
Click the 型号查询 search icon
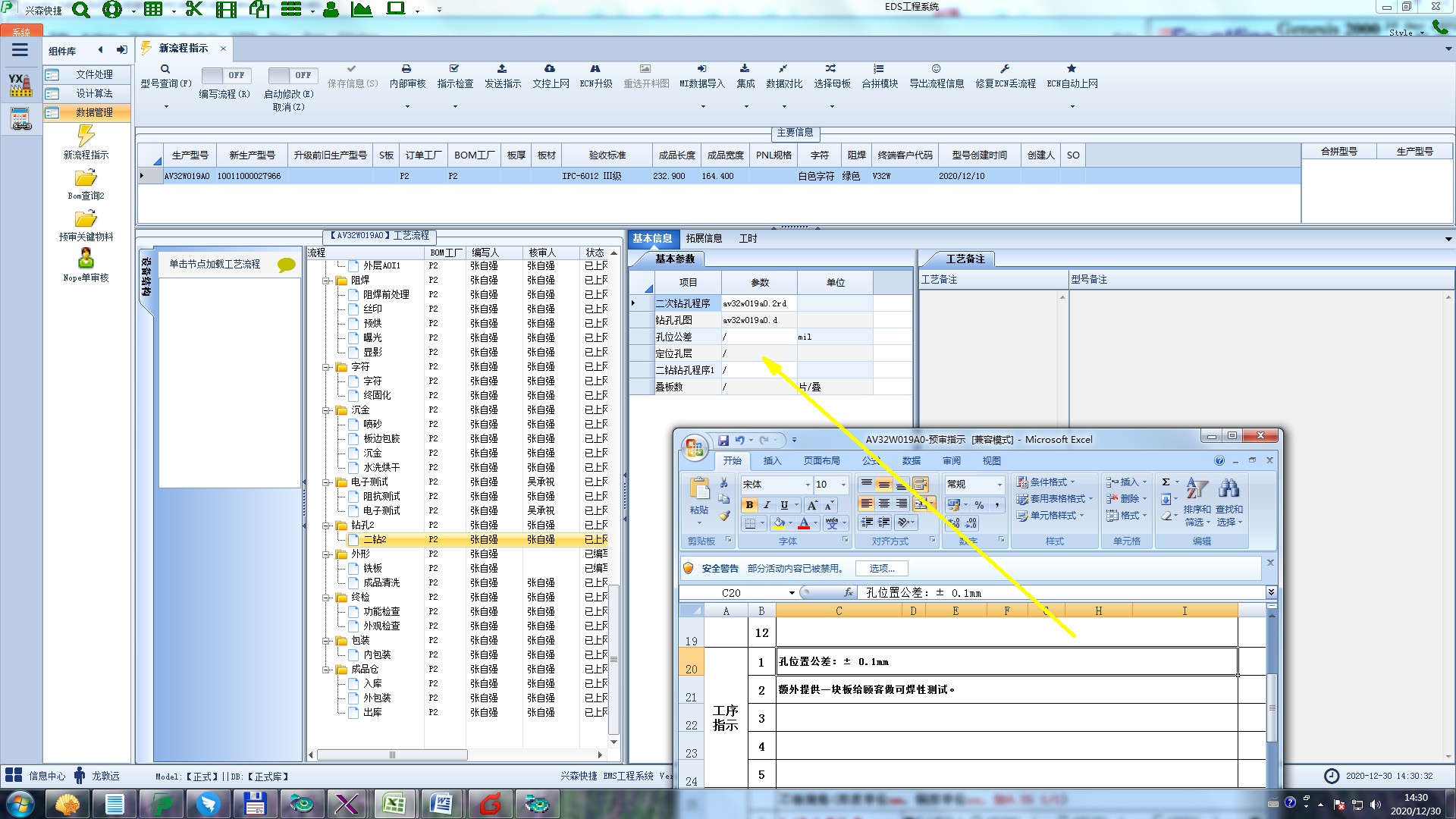(x=165, y=69)
